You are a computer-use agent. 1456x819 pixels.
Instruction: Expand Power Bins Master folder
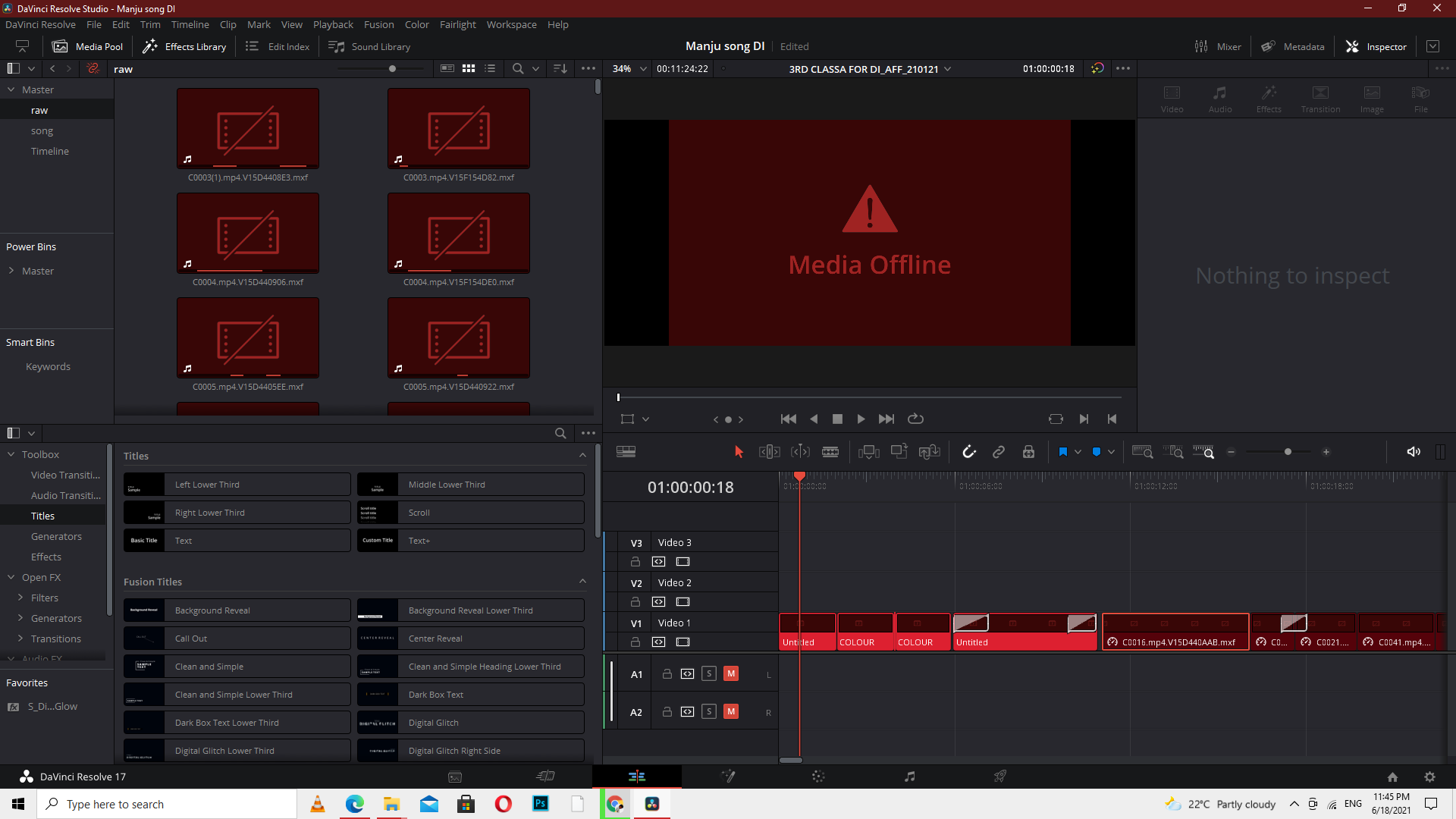(11, 271)
